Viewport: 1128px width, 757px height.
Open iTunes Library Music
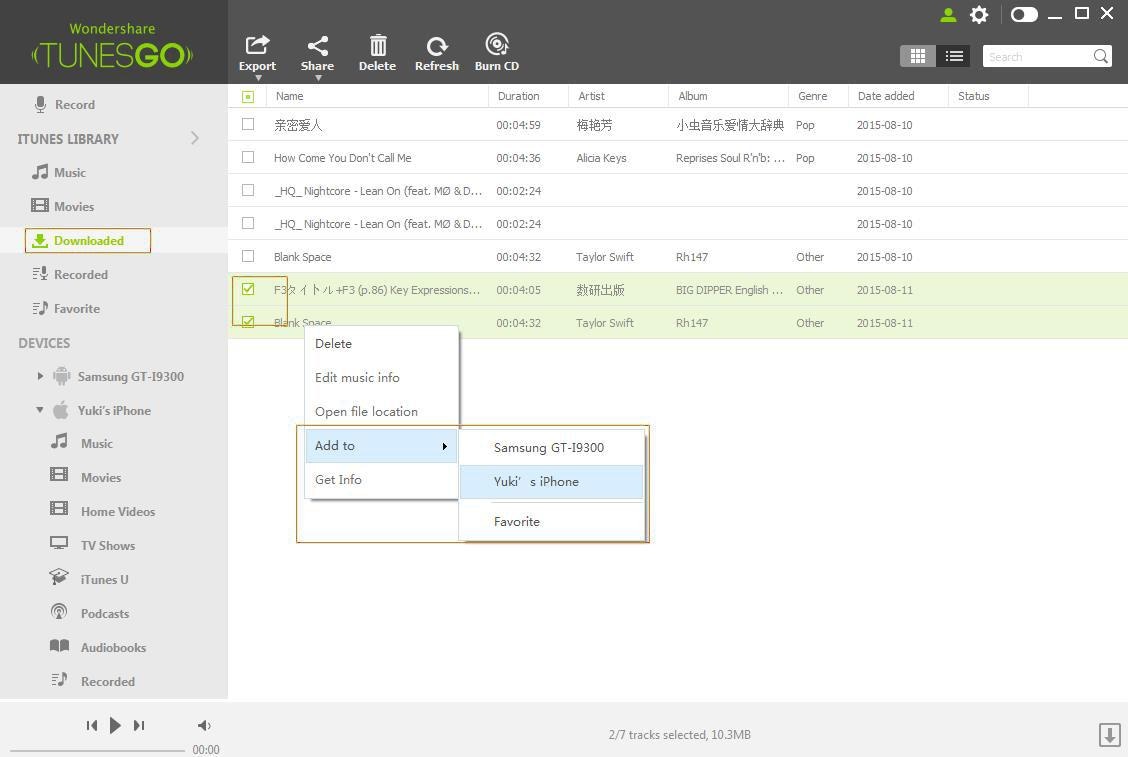click(59, 172)
